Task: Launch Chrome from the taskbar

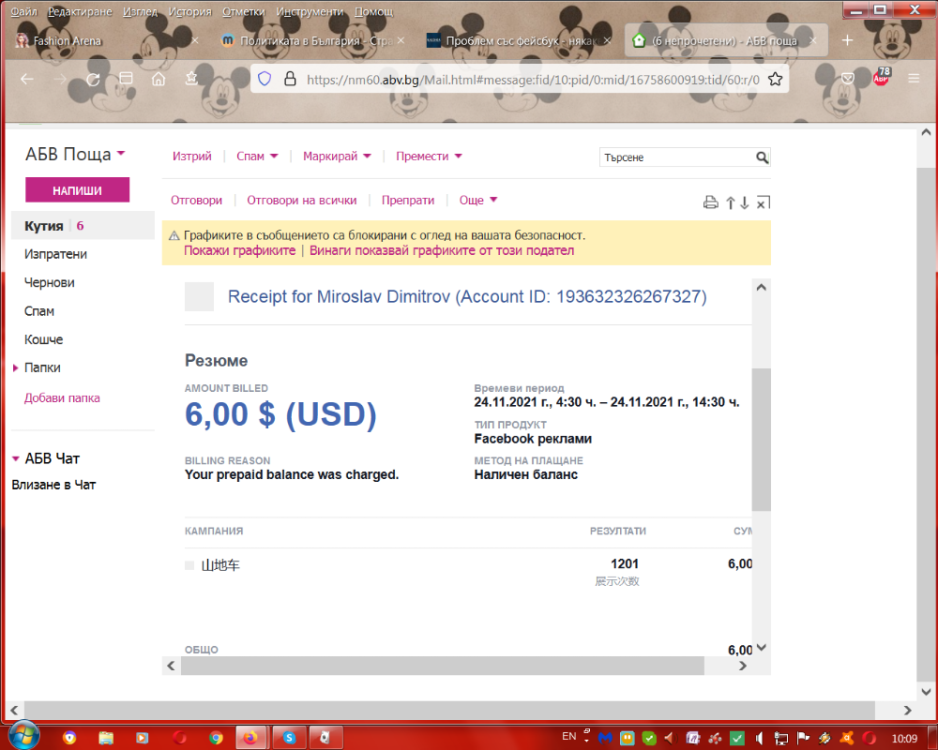Action: 216,738
